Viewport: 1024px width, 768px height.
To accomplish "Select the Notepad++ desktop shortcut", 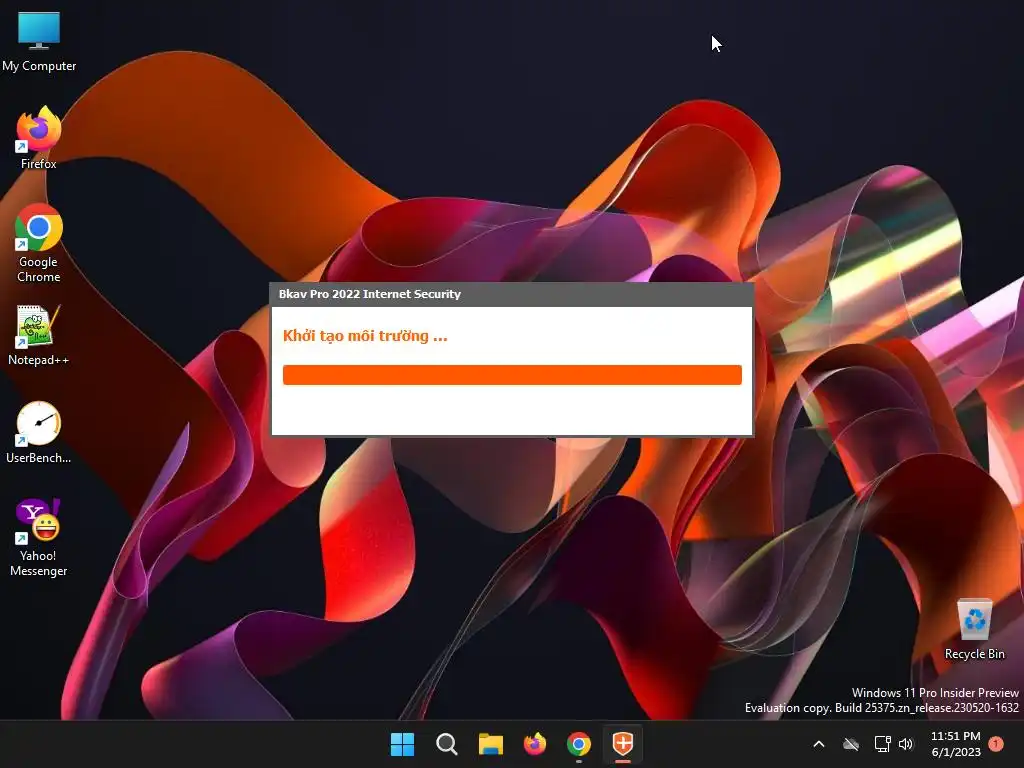I will (x=39, y=335).
